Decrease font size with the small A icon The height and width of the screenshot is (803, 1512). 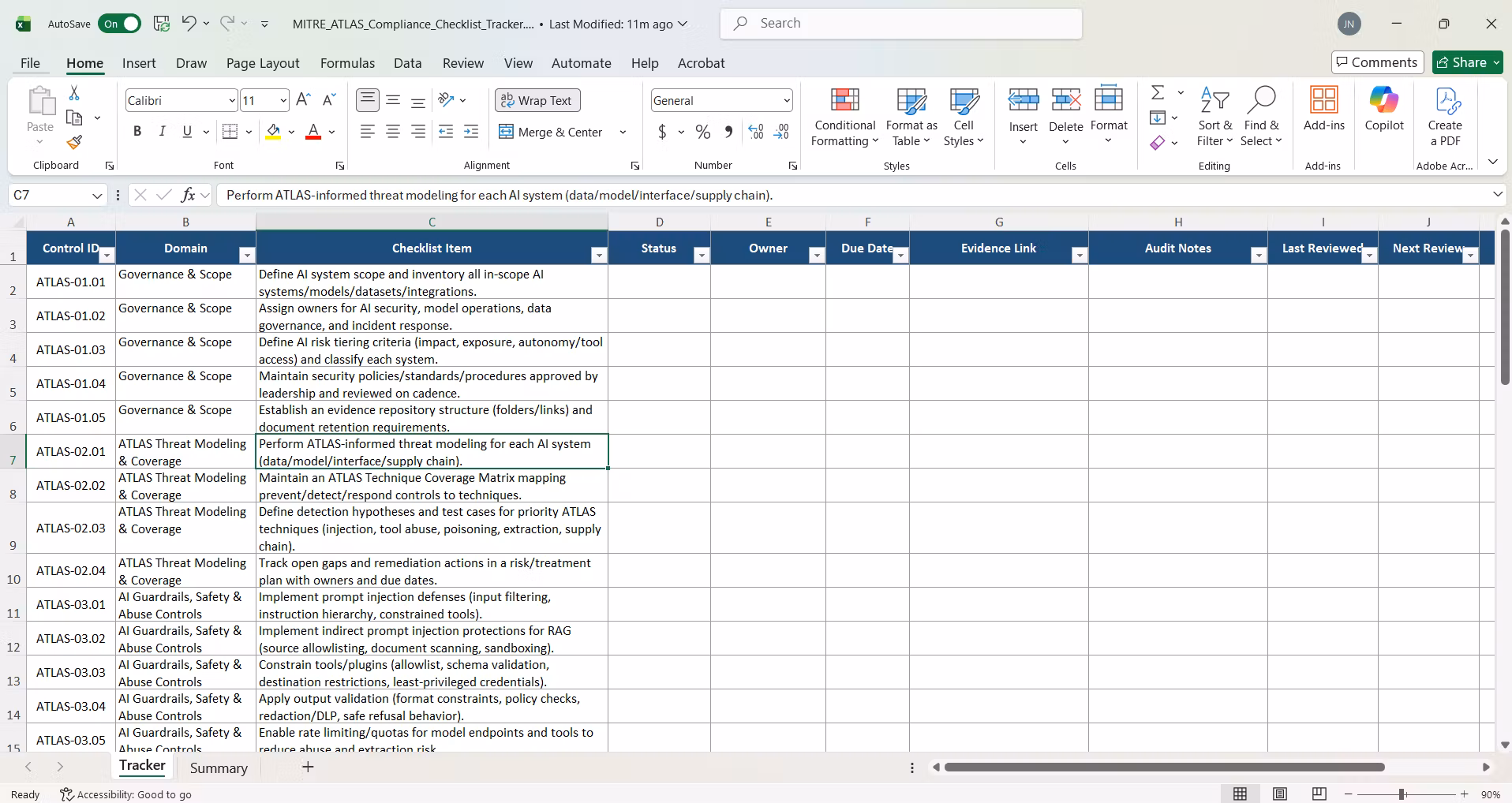329,100
